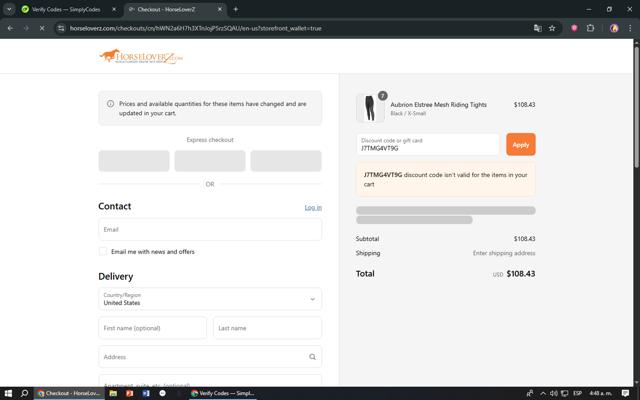Switch to Verify Codes — SimplyCodes tab

[x=66, y=9]
